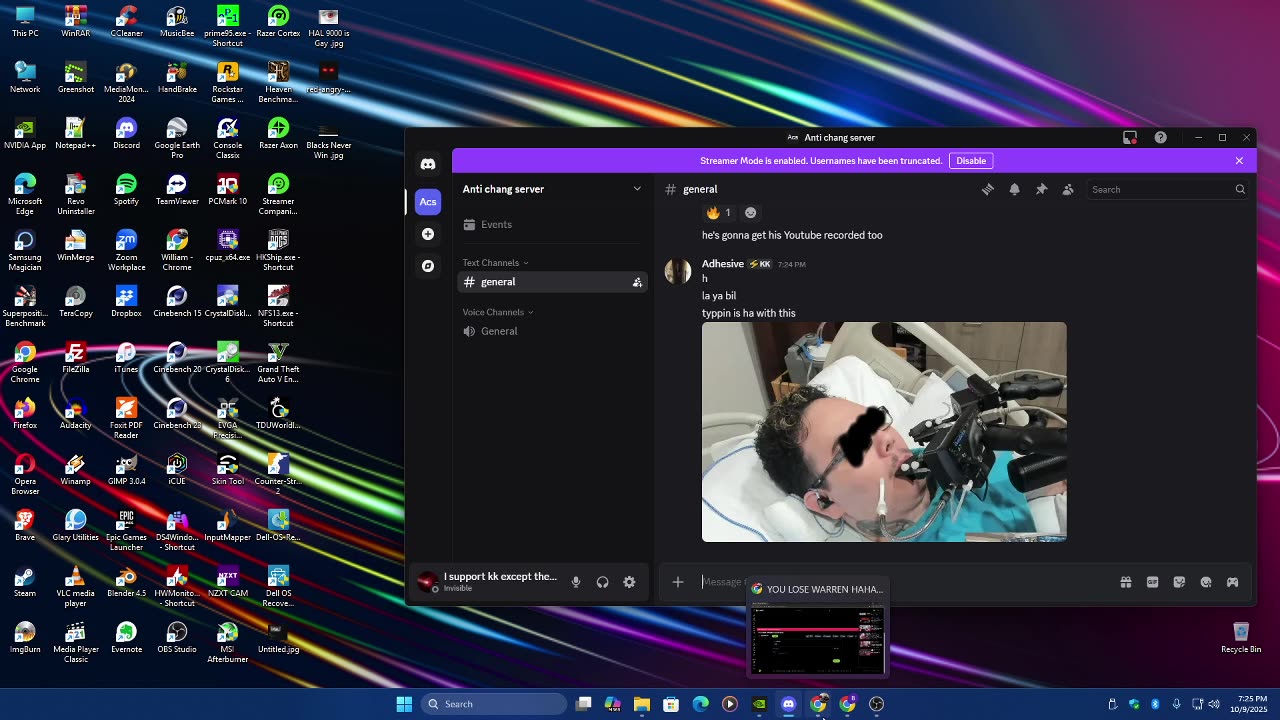Expand Anti chang server dropdown menu
Viewport: 1280px width, 720px height.
point(552,189)
